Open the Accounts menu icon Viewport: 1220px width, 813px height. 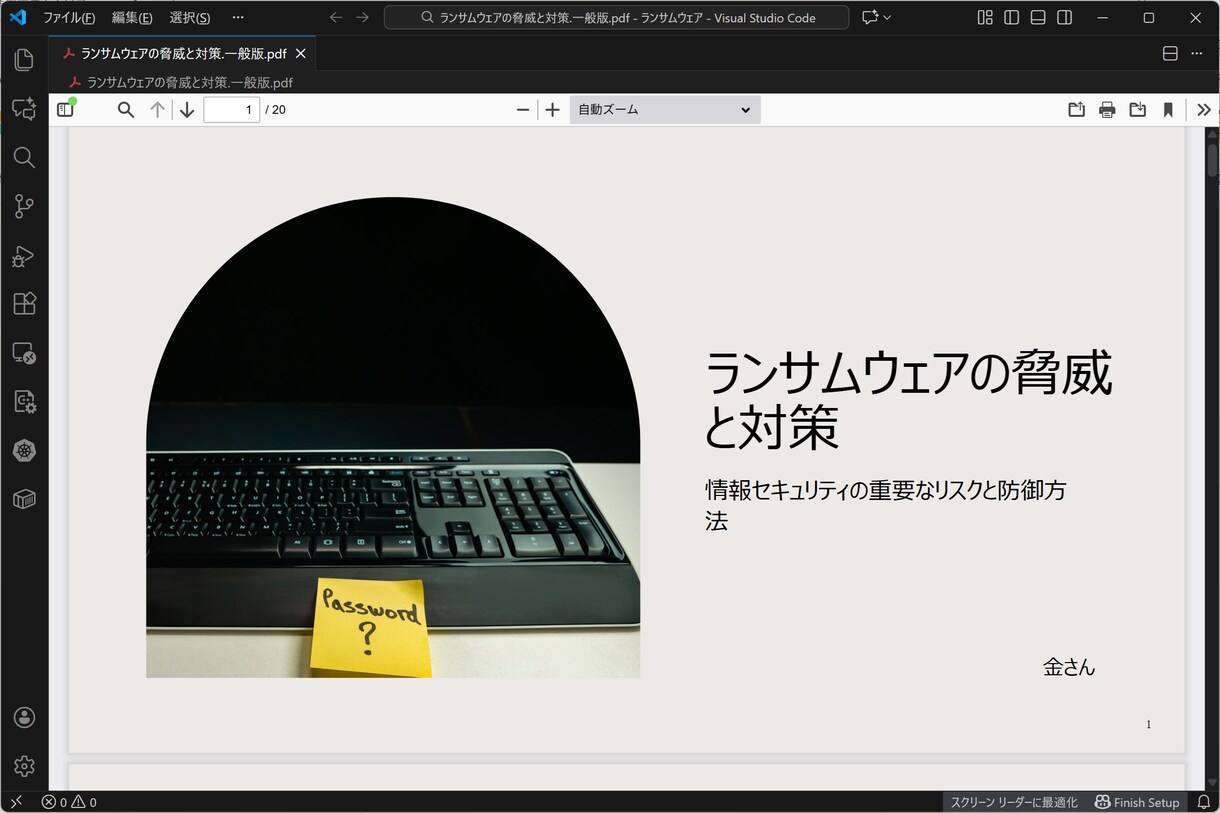pos(24,717)
